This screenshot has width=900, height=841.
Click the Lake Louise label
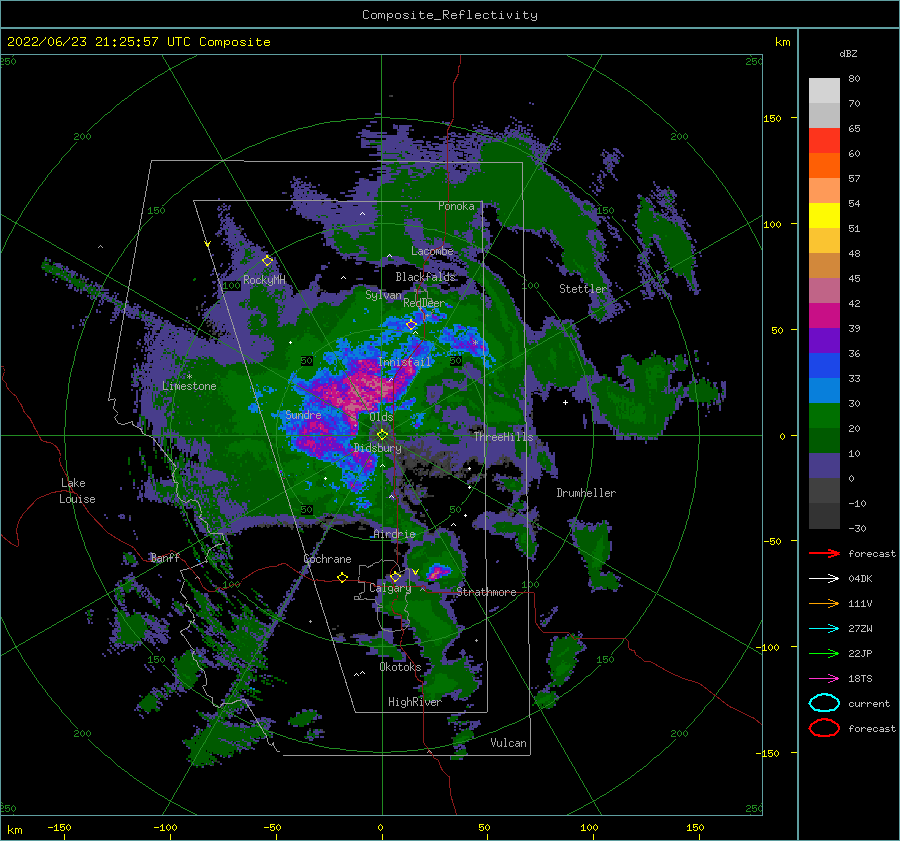[x=77, y=491]
